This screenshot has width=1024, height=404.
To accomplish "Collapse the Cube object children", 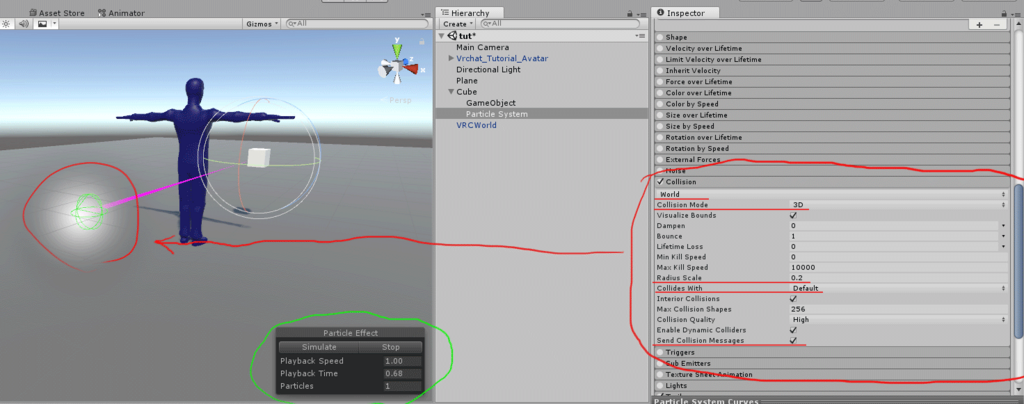I will [x=451, y=92].
